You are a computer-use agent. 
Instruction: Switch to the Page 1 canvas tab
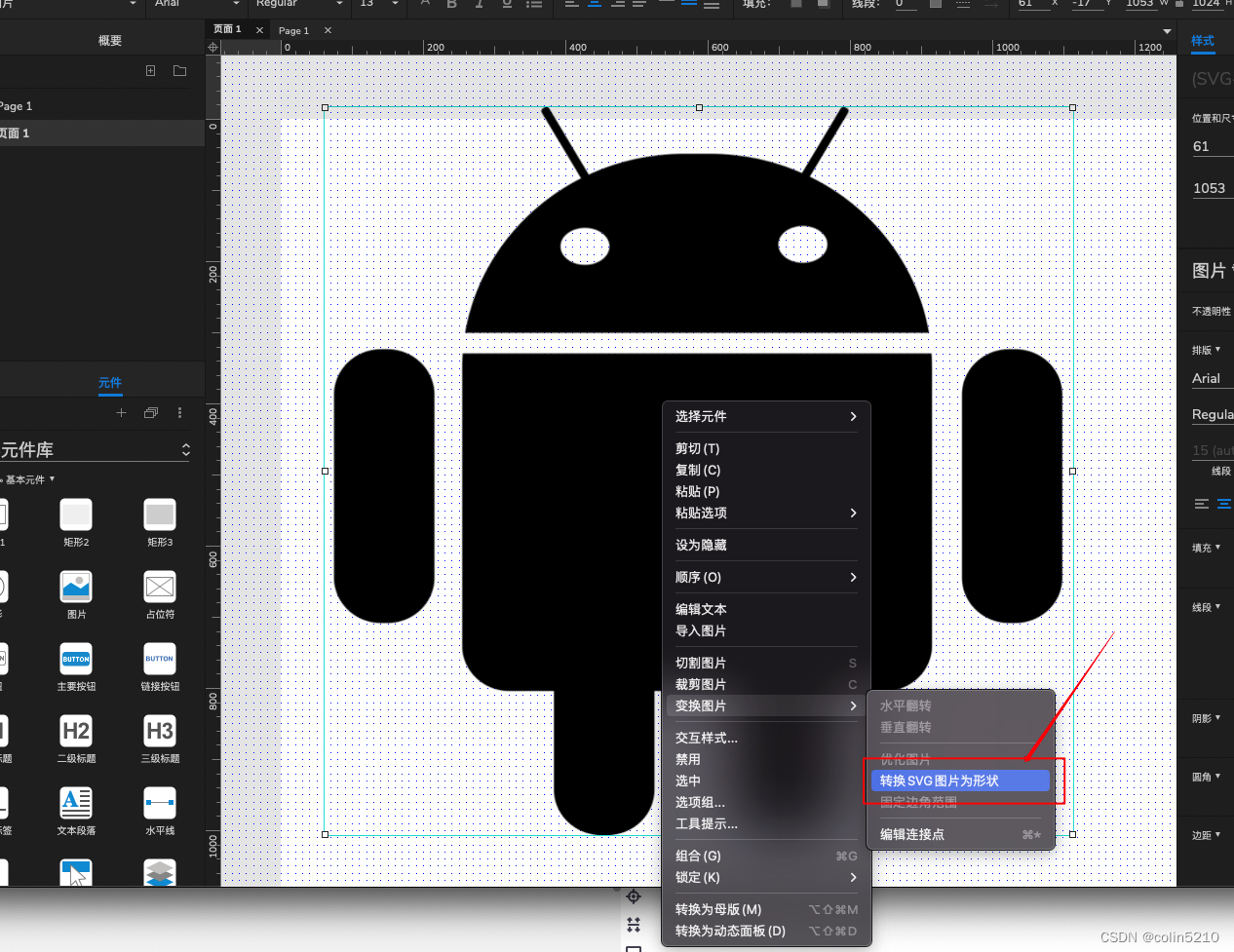[293, 30]
